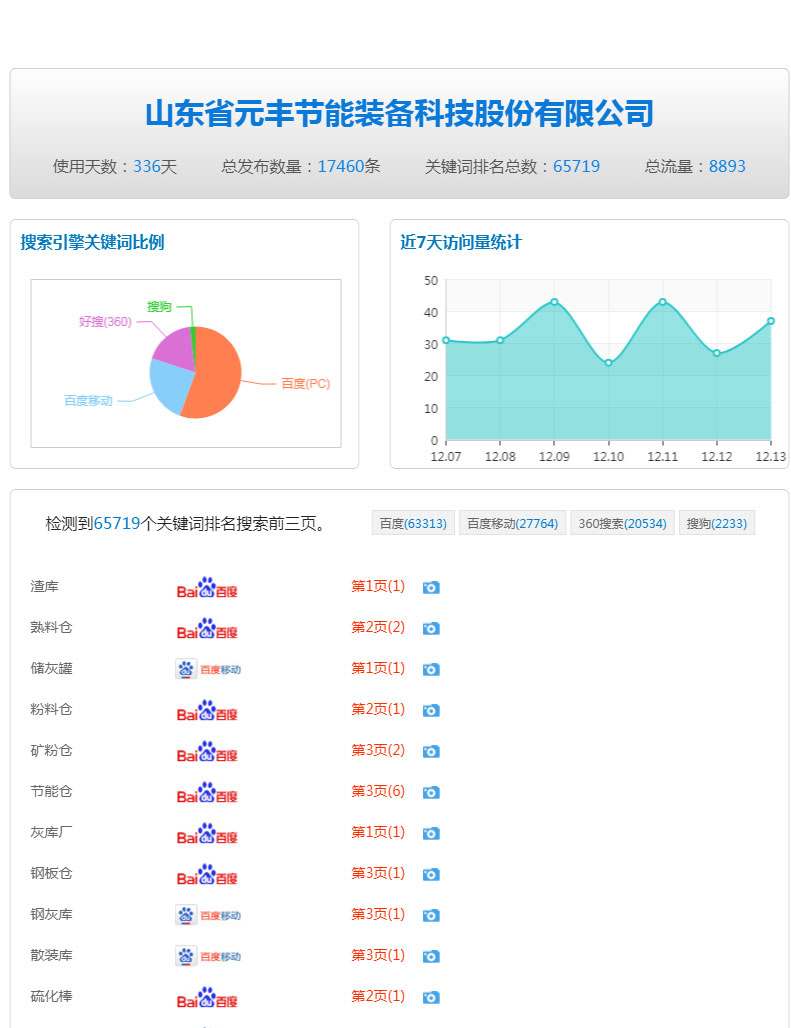The height and width of the screenshot is (1028, 791).
Task: View snapshot for 粉料仓 keyword
Action: 431,711
